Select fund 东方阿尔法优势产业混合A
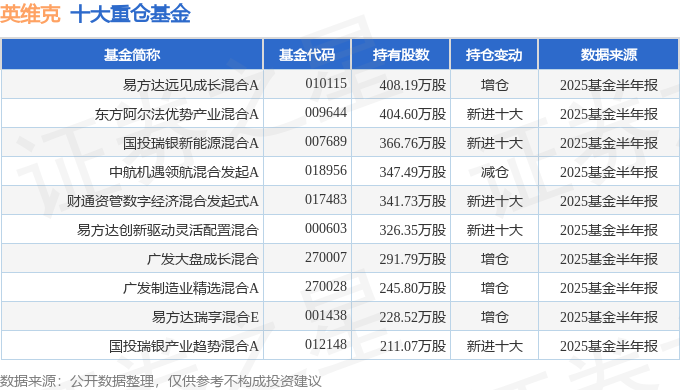The width and height of the screenshot is (680, 390). tap(177, 114)
